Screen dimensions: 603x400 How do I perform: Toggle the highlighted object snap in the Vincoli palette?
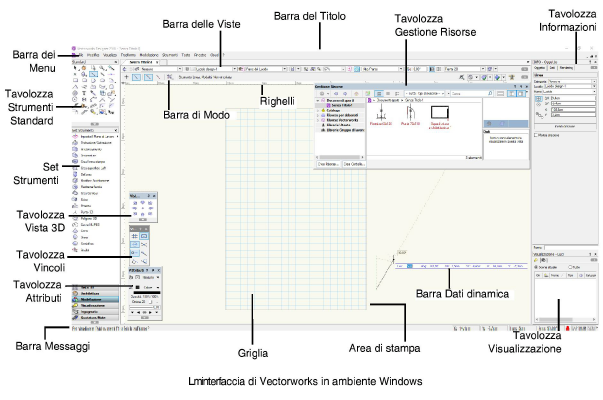[x=144, y=236]
